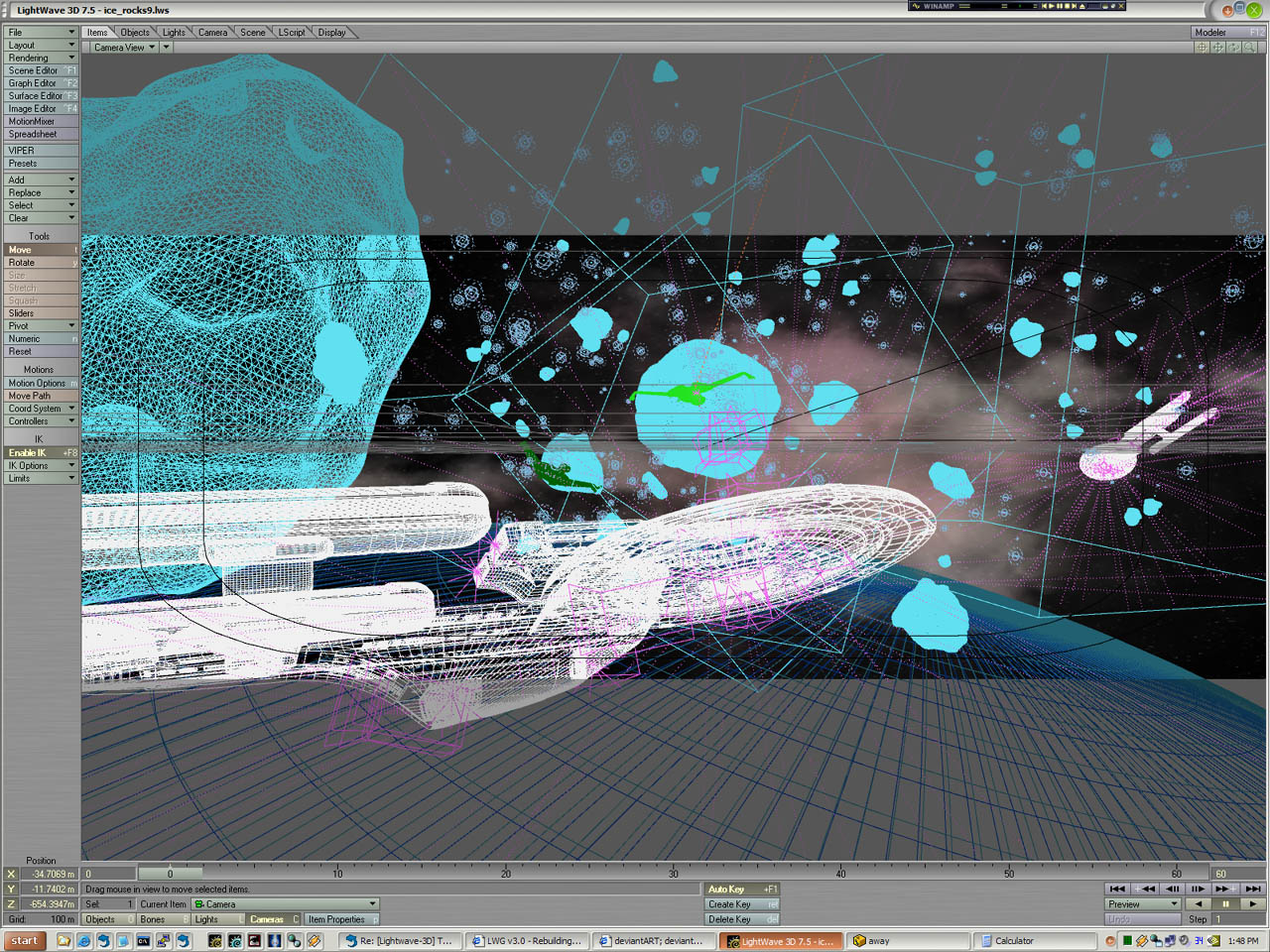The height and width of the screenshot is (952, 1270).
Task: Click the Windows start button
Action: (x=24, y=941)
